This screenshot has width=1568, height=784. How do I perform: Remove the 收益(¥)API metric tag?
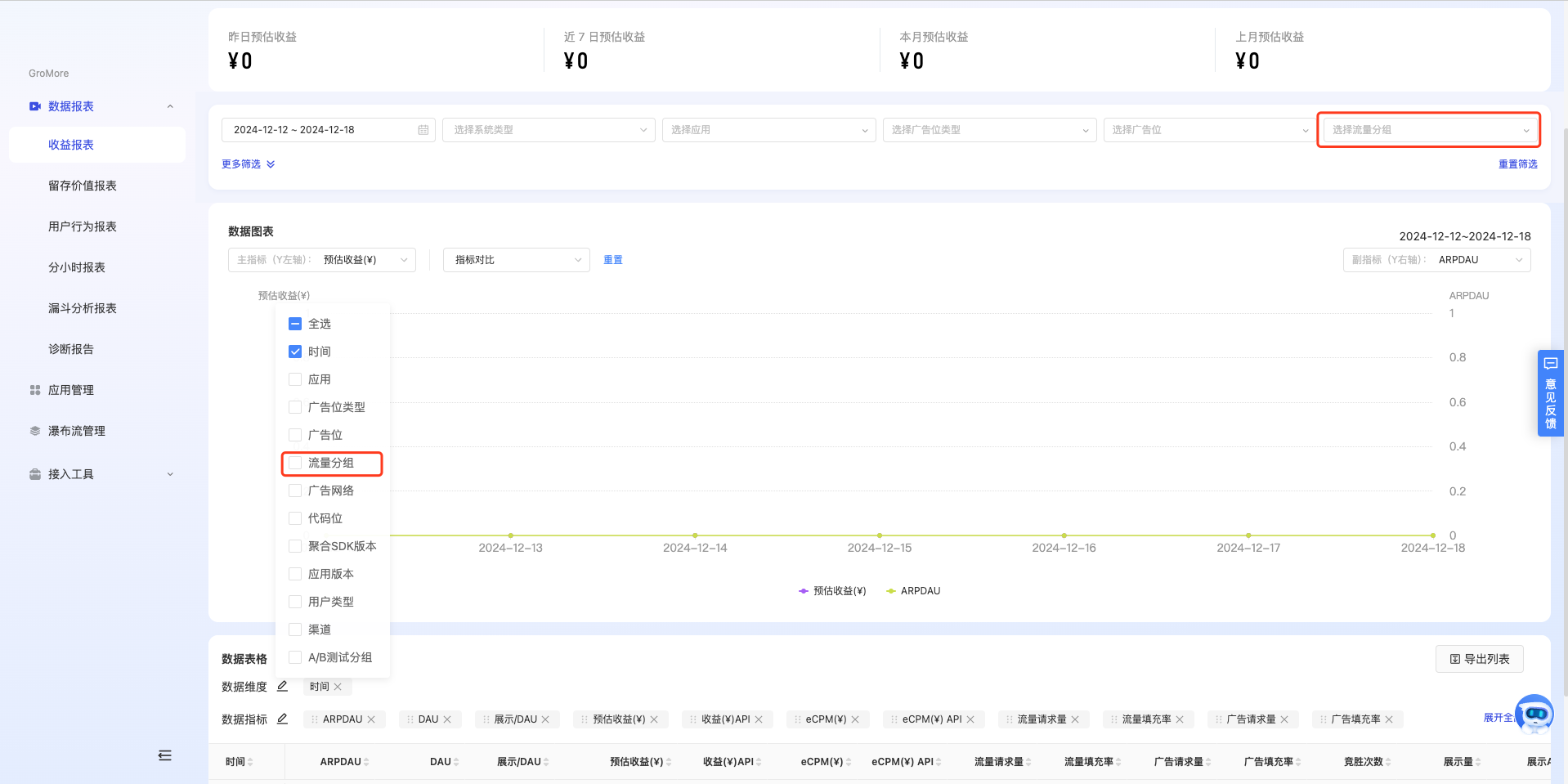[759, 719]
